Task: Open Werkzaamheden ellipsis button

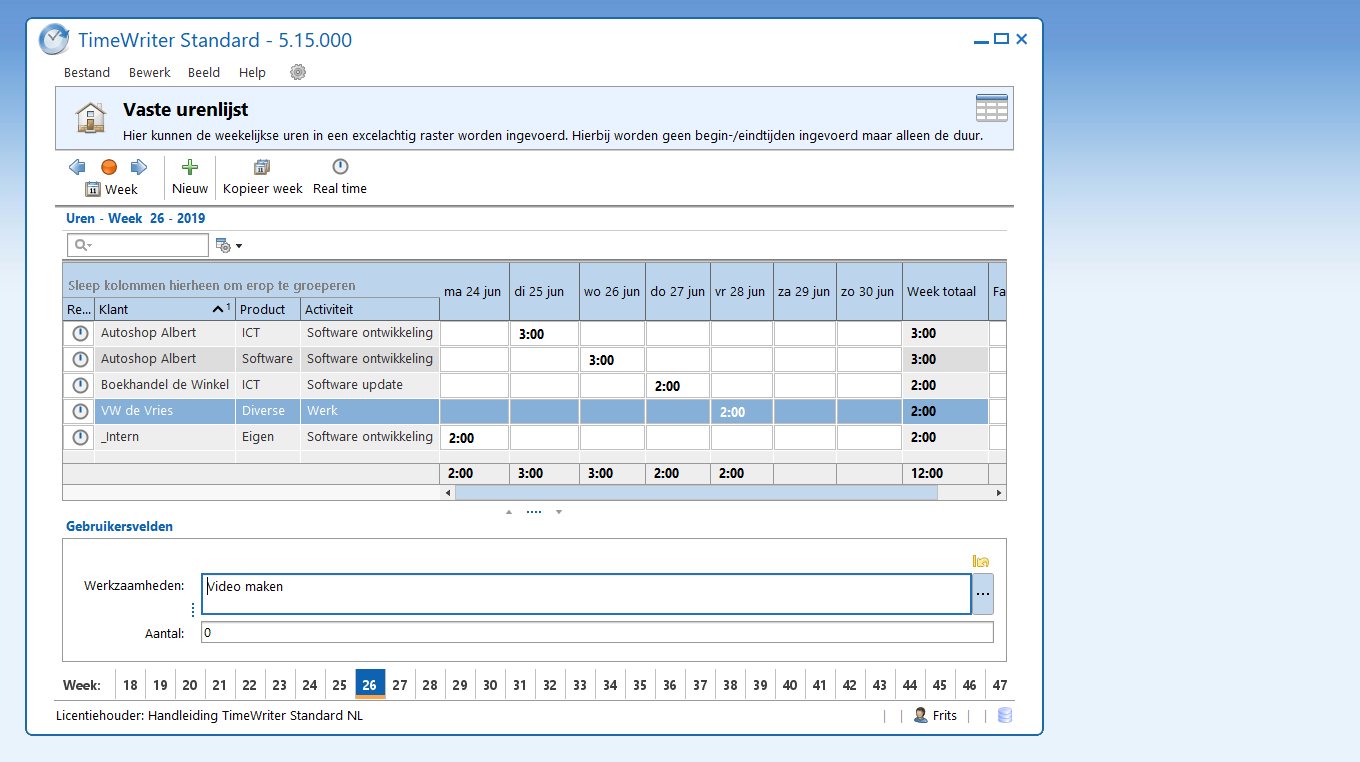Action: pos(983,594)
